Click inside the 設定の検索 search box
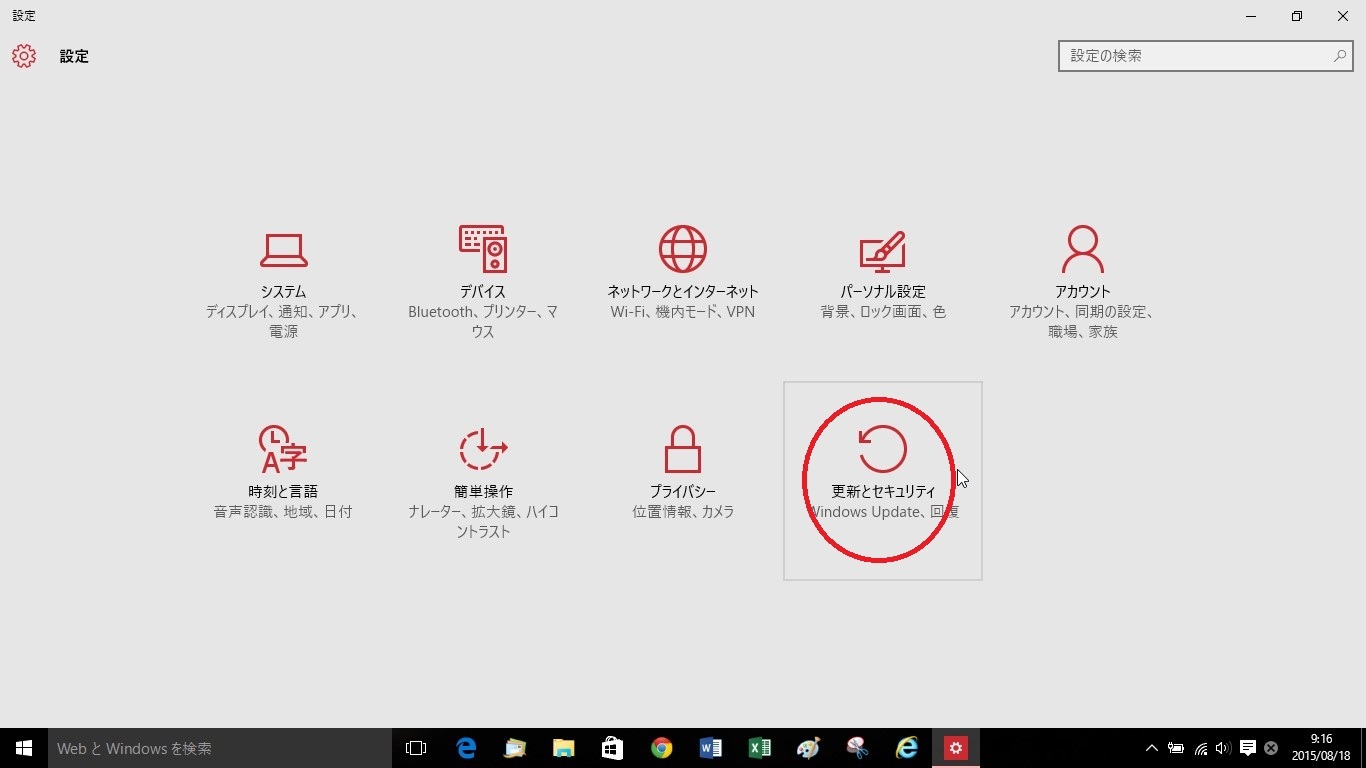This screenshot has width=1366, height=768. point(1206,56)
